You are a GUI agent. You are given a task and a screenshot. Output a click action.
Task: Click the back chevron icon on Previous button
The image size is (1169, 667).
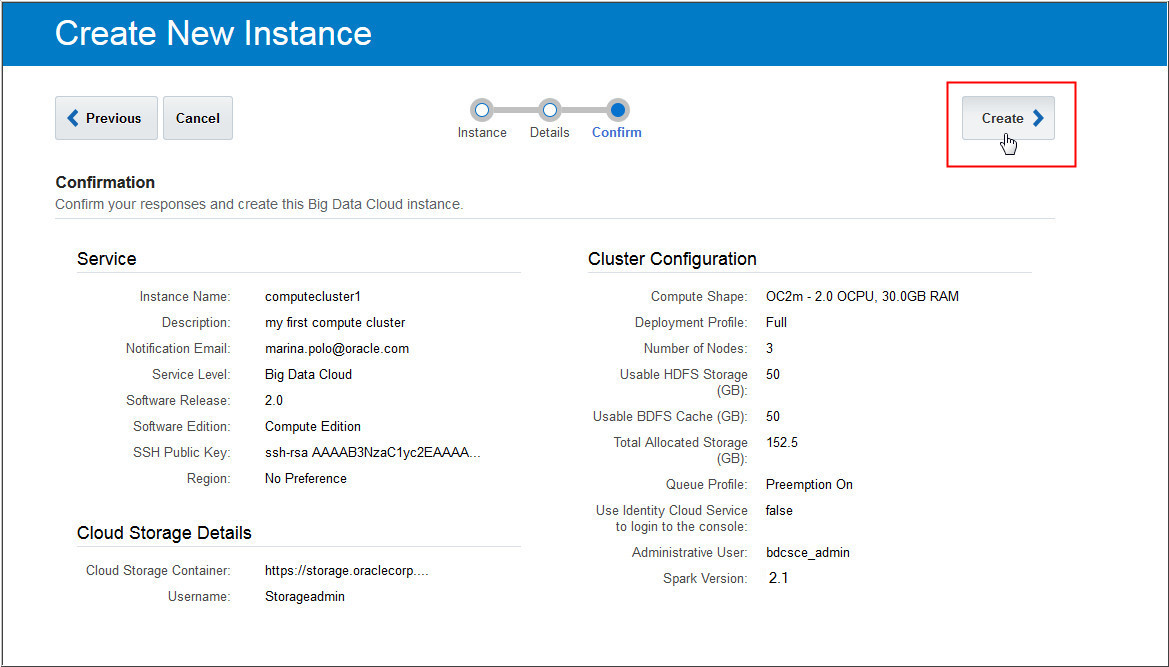click(72, 117)
